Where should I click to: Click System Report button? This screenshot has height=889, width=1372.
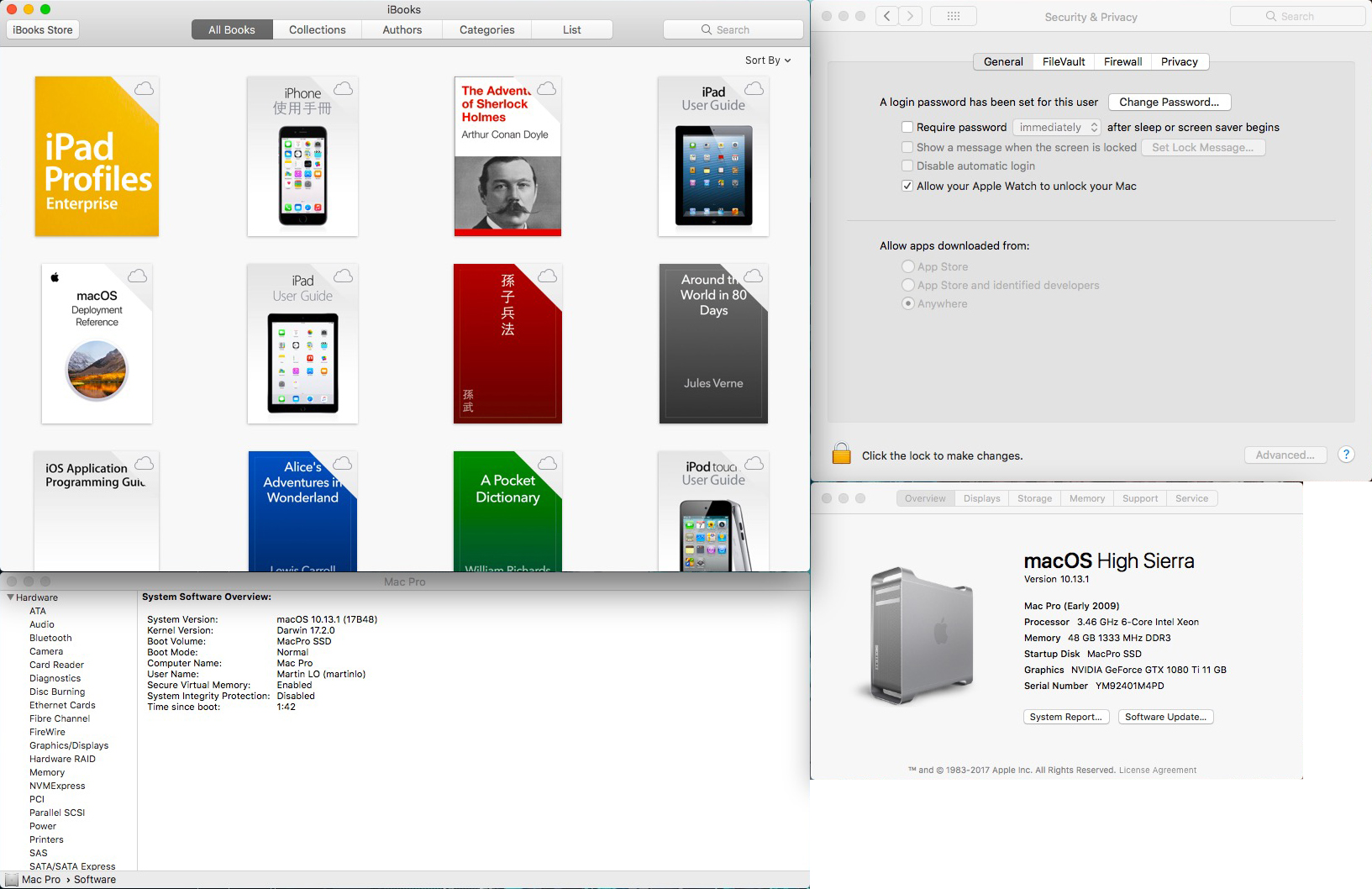[1066, 717]
